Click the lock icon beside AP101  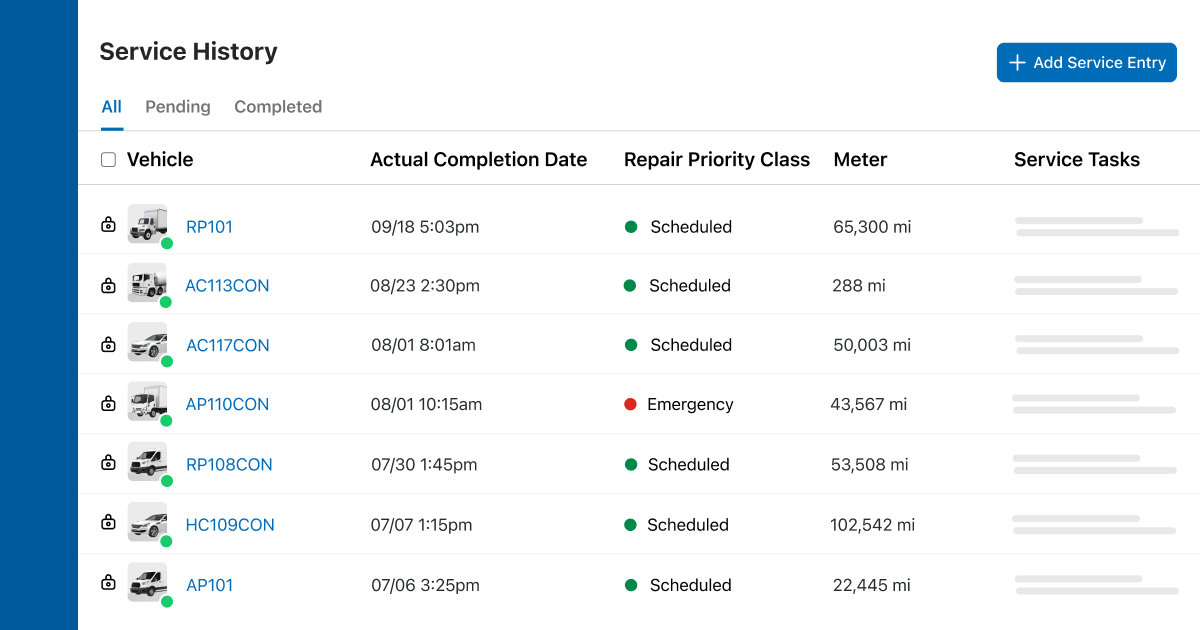[108, 583]
